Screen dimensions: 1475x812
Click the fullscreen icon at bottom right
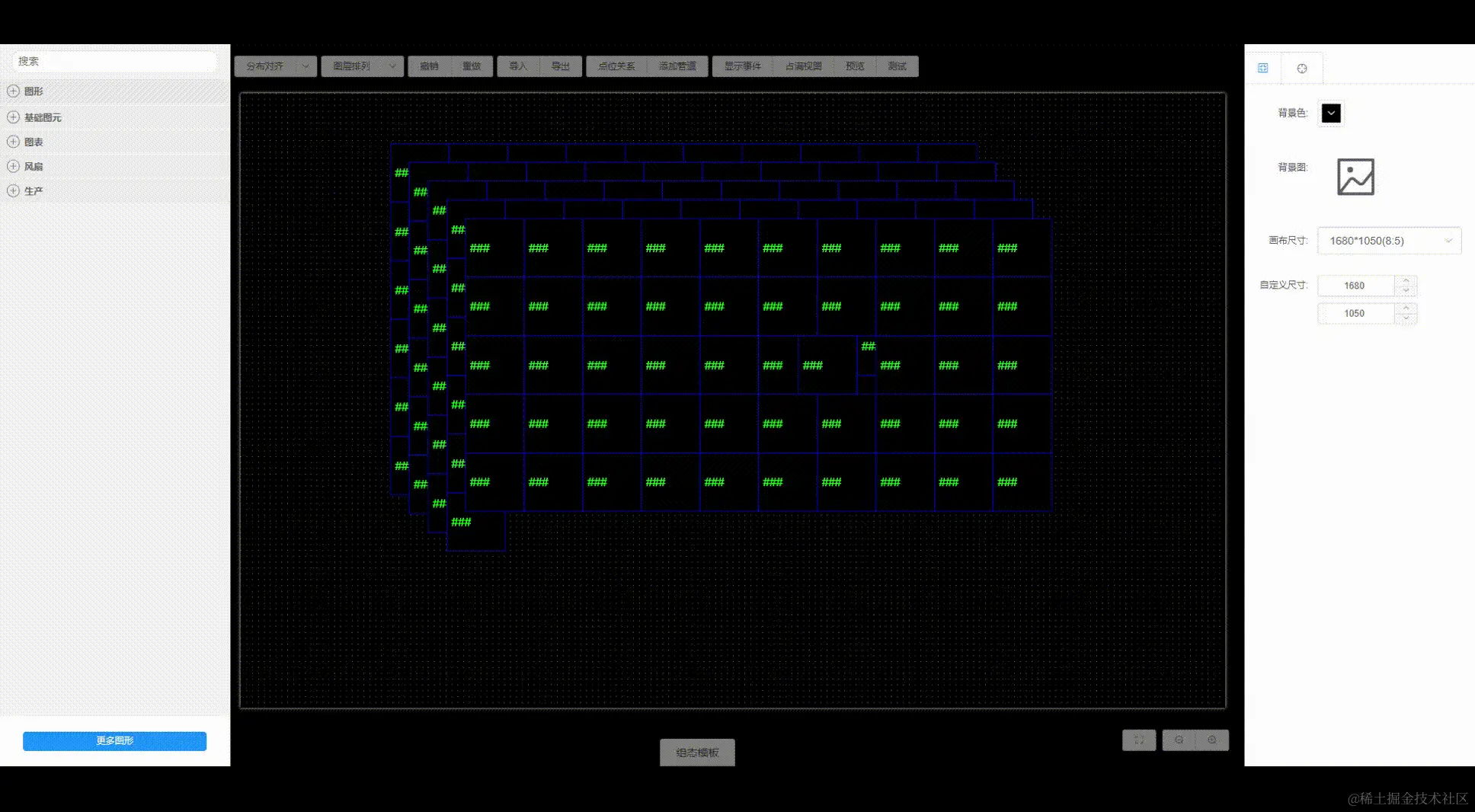coord(1138,740)
